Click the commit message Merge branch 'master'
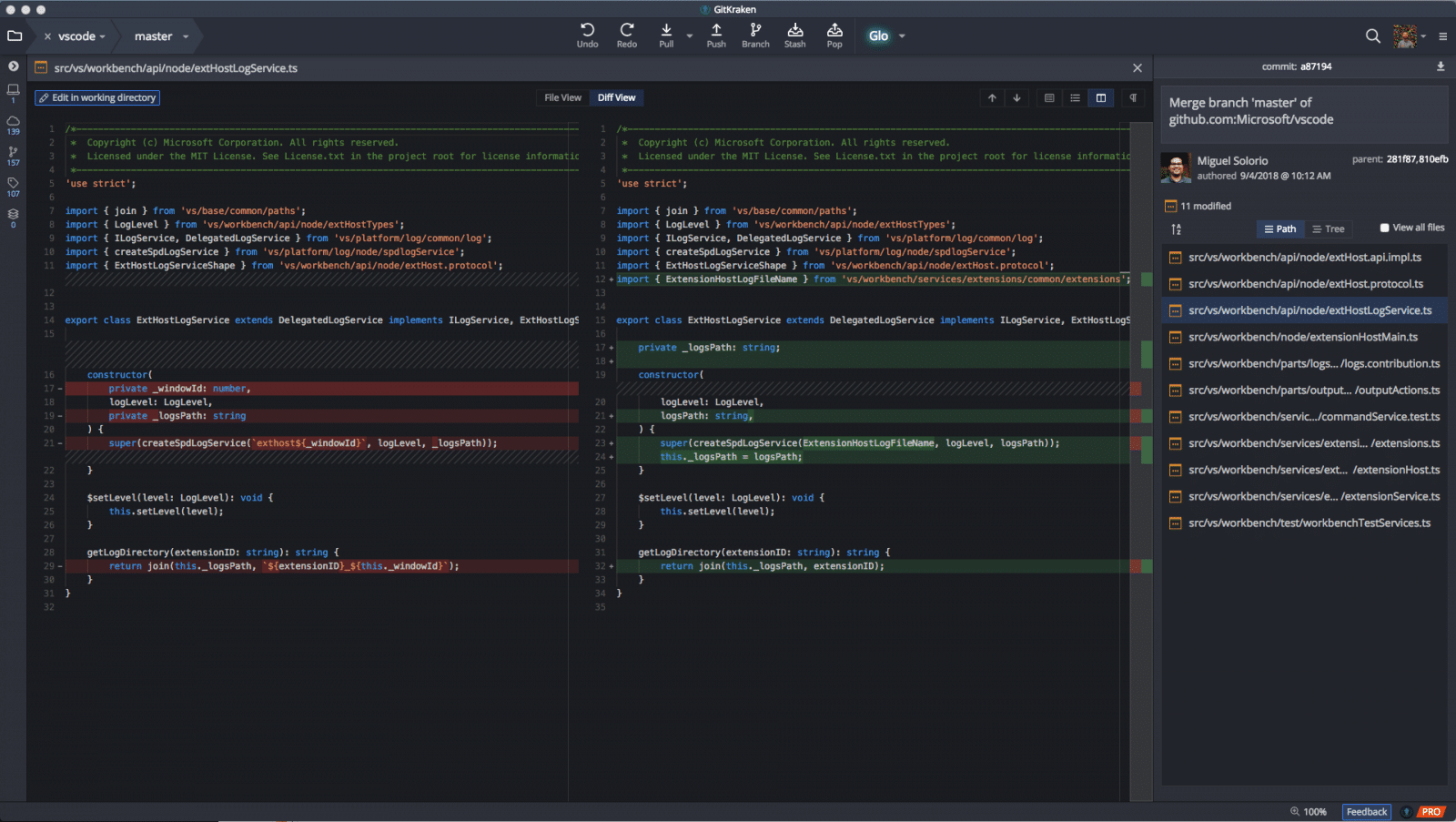1456x822 pixels. (1252, 111)
